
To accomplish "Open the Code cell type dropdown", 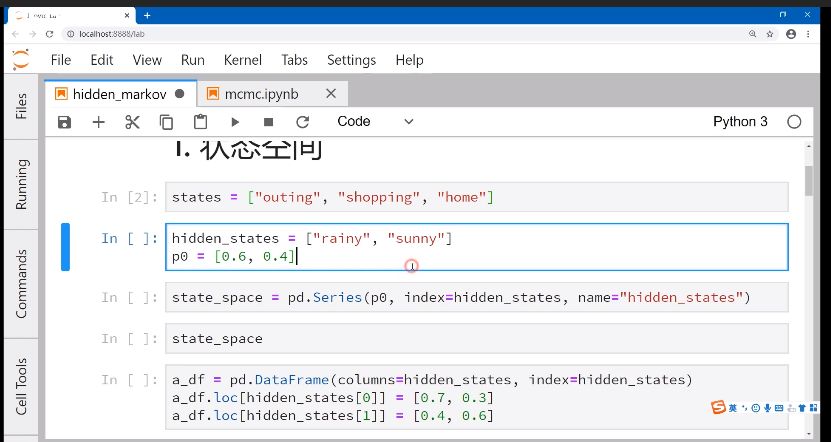I will click(375, 122).
